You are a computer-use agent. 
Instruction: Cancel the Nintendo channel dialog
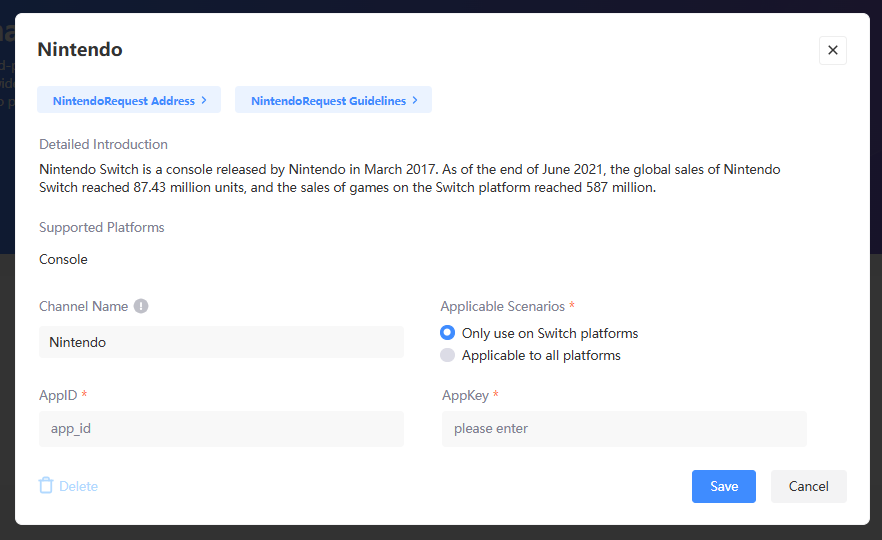pos(808,486)
